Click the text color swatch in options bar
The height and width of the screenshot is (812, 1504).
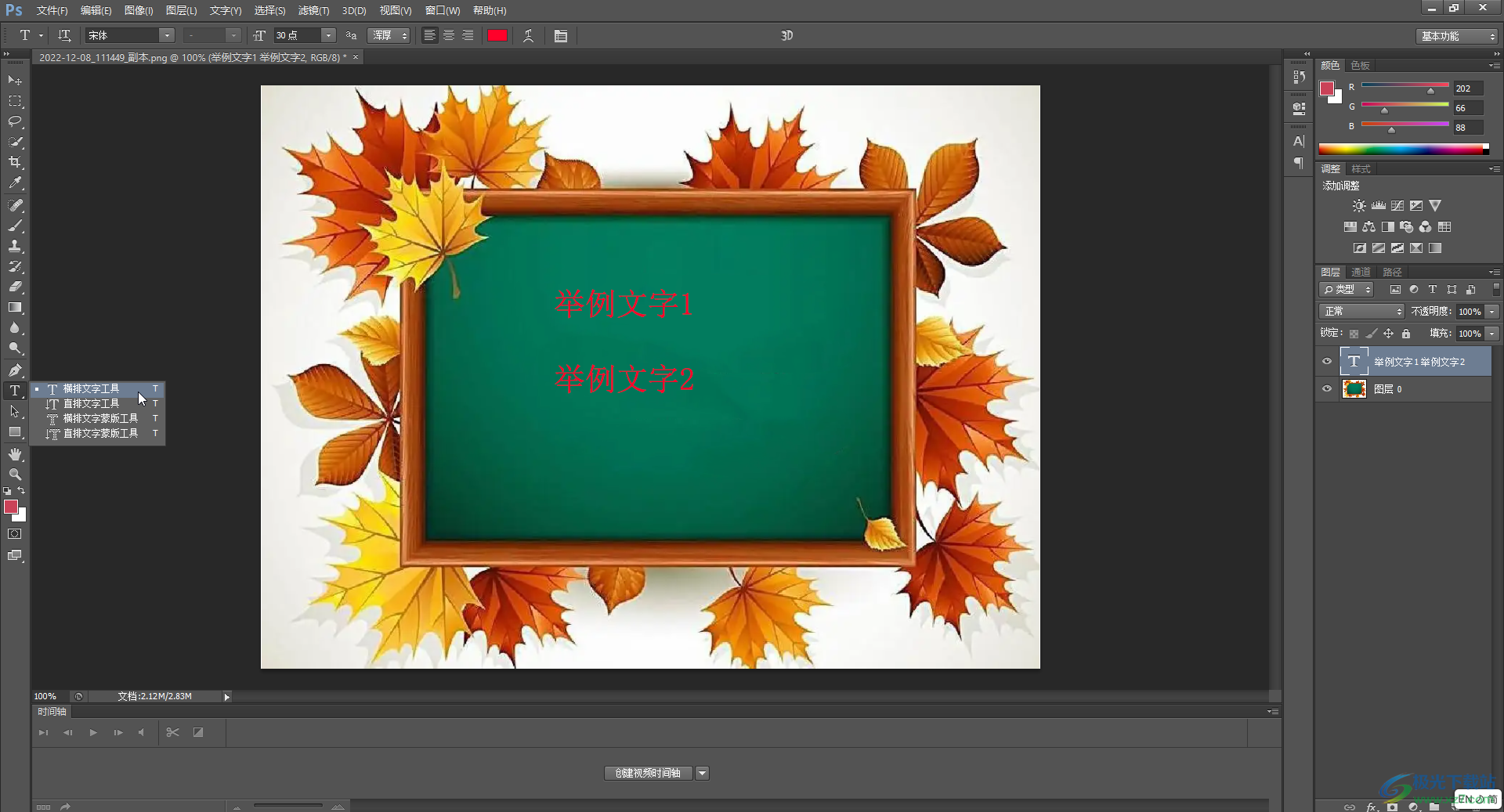coord(497,35)
